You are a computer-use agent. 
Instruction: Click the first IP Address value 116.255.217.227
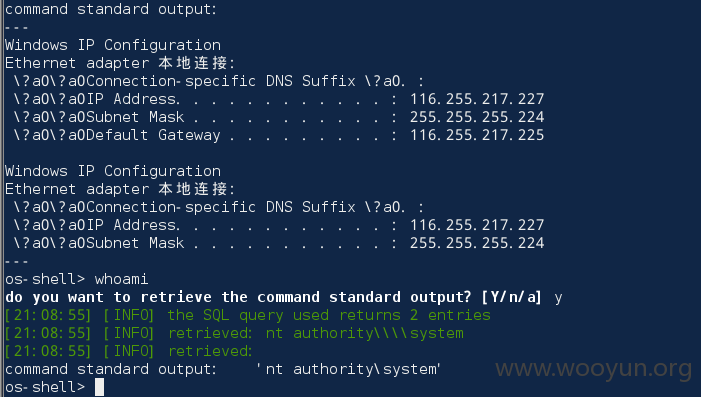coord(477,99)
